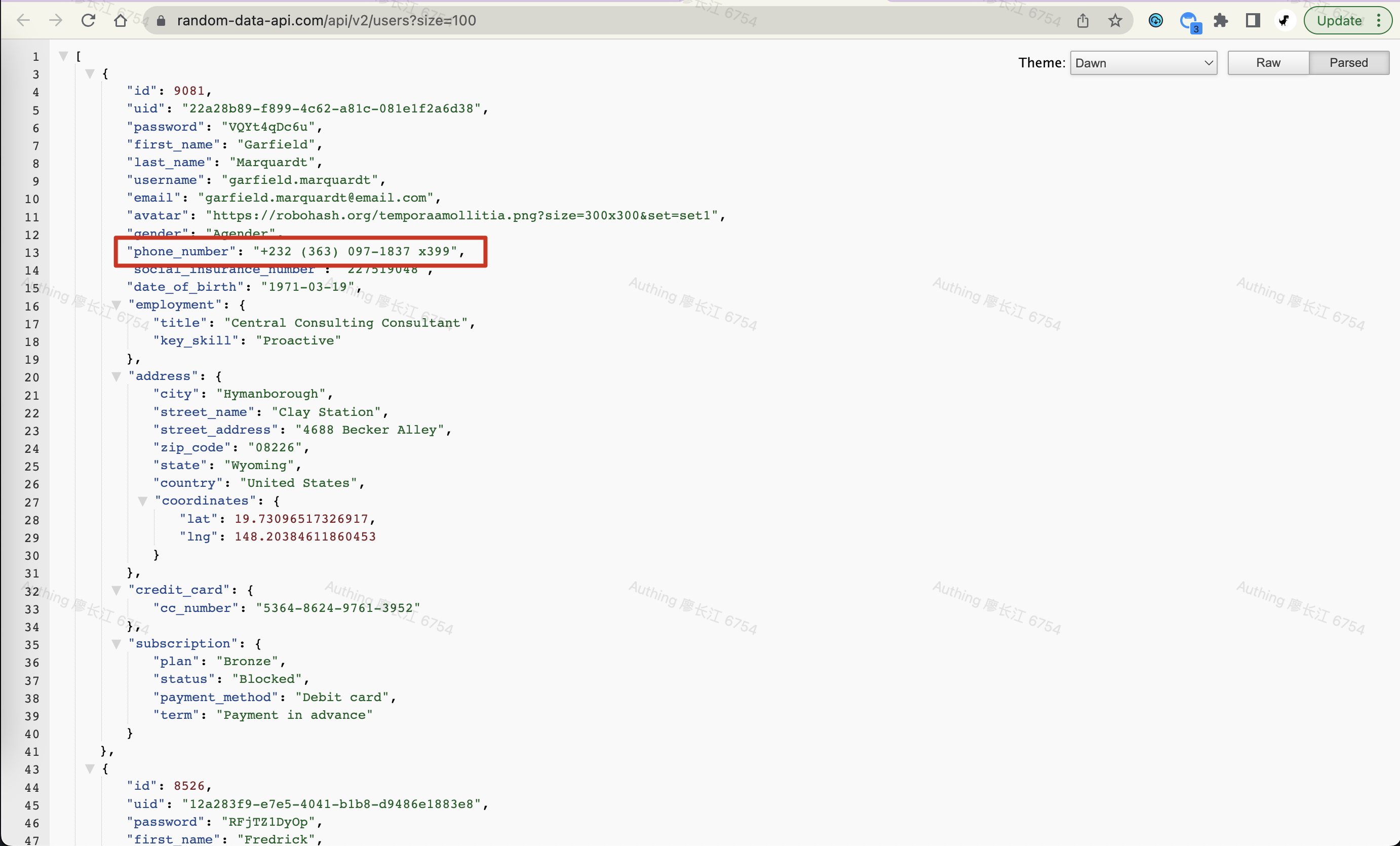Click the browser forward arrow

[x=55, y=20]
